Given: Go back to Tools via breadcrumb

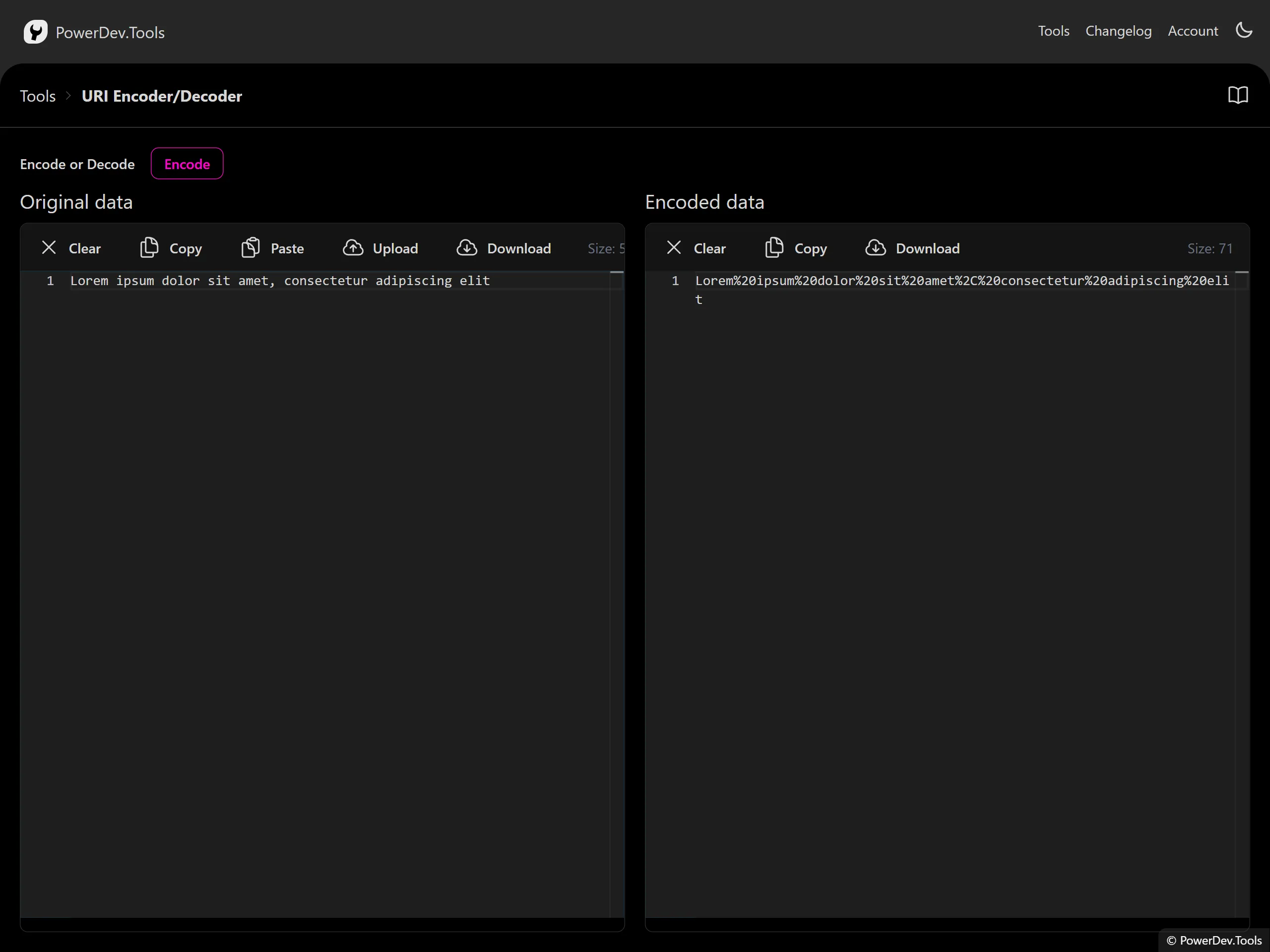Looking at the screenshot, I should [38, 96].
